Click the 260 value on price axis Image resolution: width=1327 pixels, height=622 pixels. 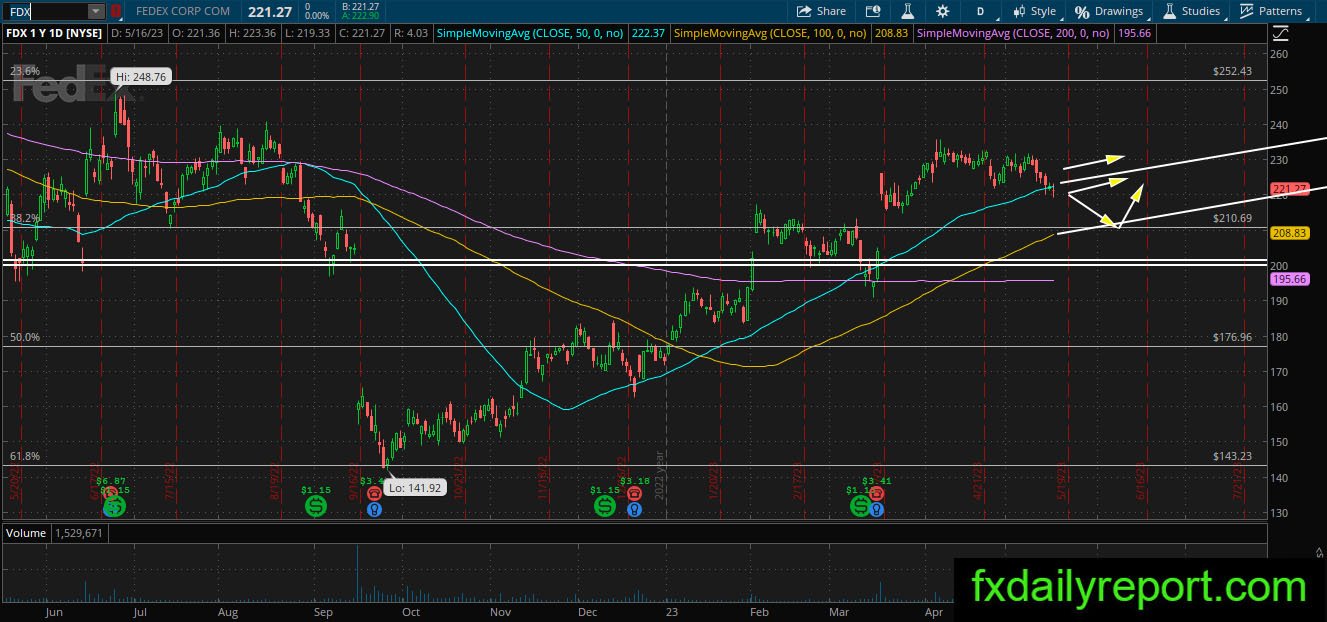coord(1279,54)
